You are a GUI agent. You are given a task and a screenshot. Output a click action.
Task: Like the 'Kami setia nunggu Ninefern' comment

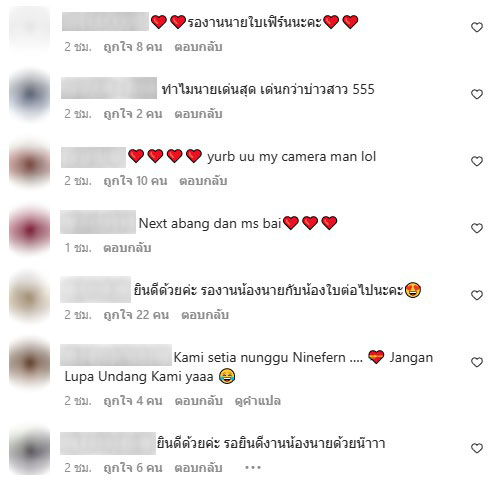click(477, 362)
